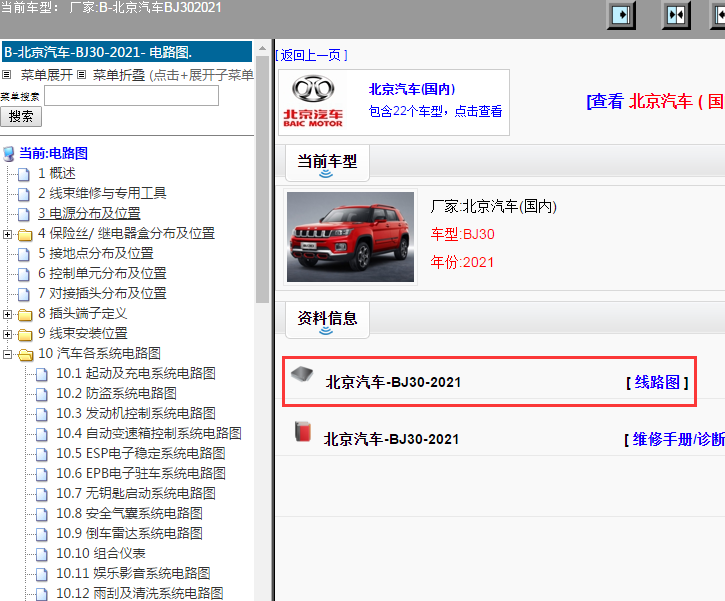Click the BAIC MOTOR brand logo
725x601 pixels.
point(313,102)
